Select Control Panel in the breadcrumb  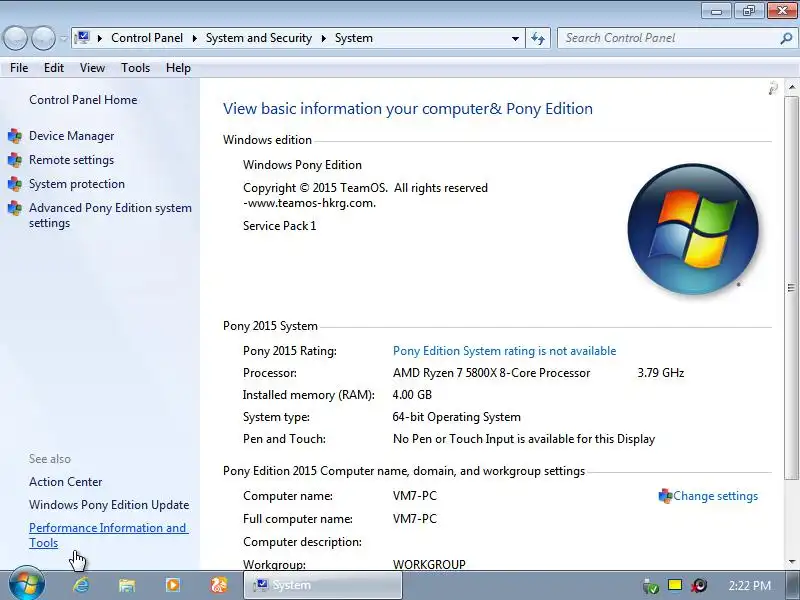147,38
